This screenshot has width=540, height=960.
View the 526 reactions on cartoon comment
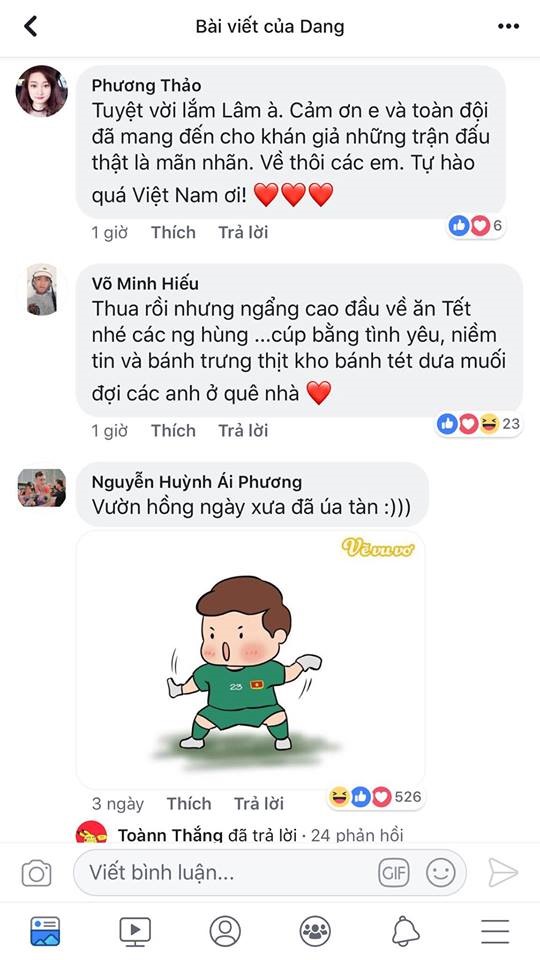coord(375,797)
